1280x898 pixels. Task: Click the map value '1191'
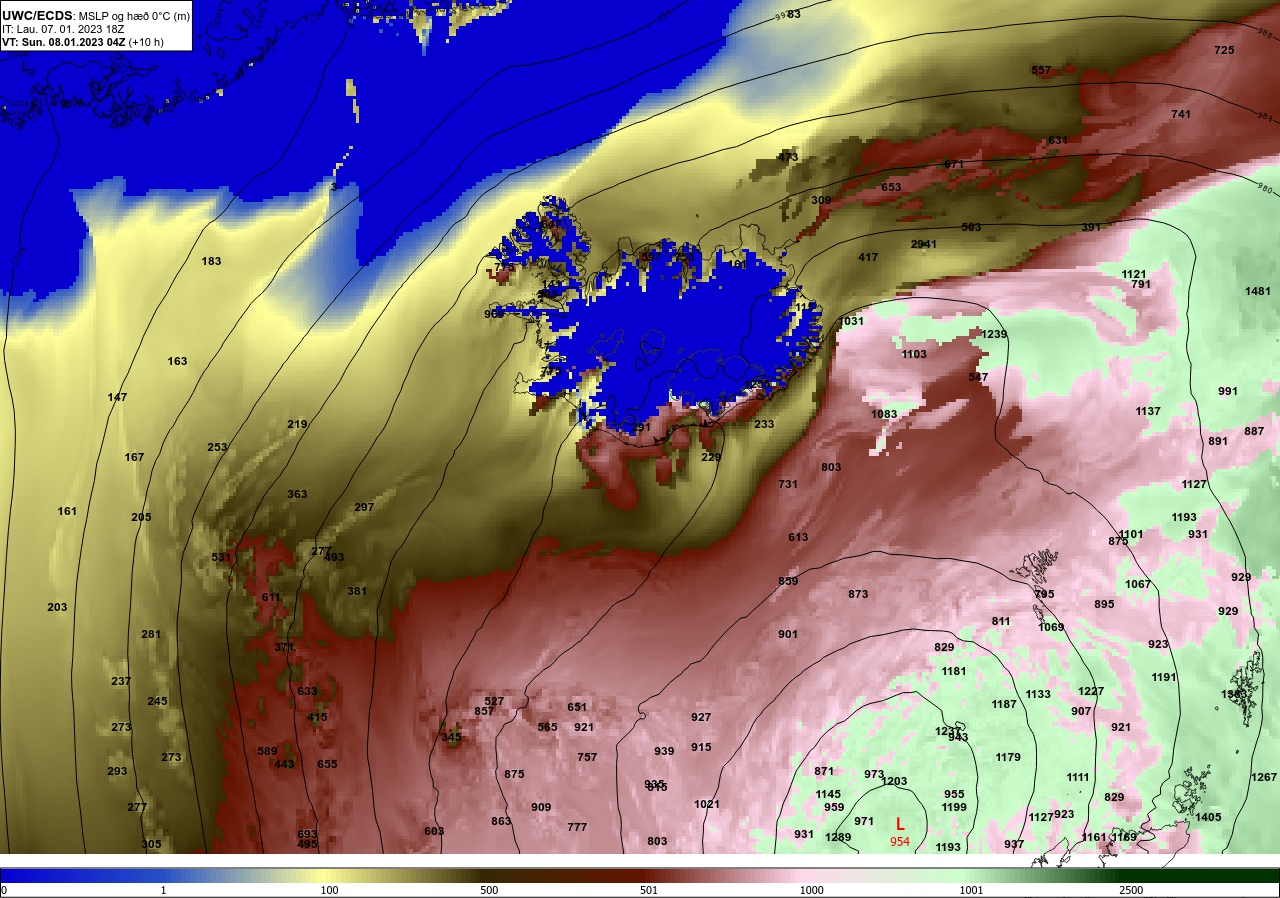pyautogui.click(x=1164, y=677)
